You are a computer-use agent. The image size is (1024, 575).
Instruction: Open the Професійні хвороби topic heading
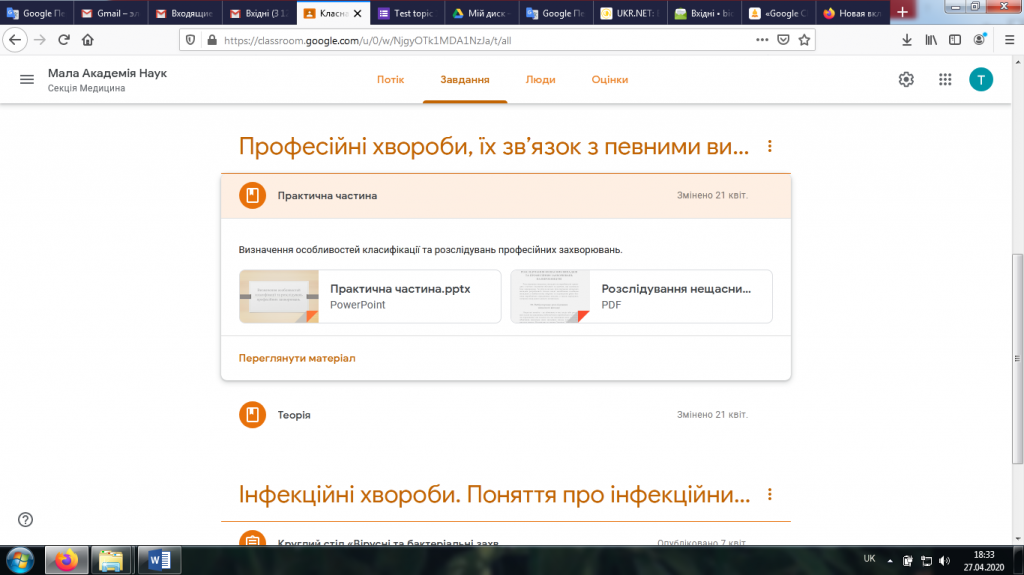tap(494, 146)
